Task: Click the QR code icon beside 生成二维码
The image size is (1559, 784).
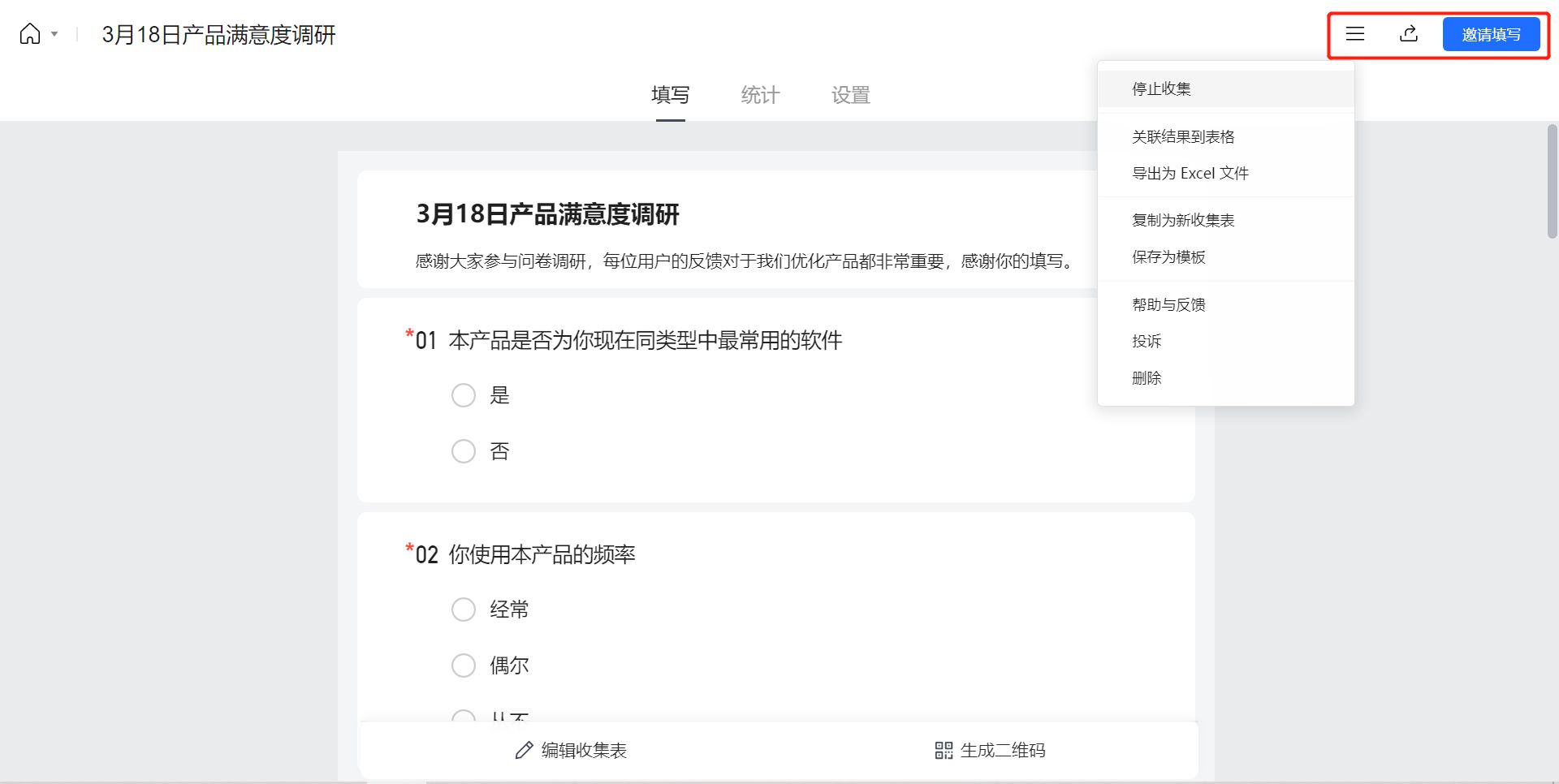Action: (944, 751)
